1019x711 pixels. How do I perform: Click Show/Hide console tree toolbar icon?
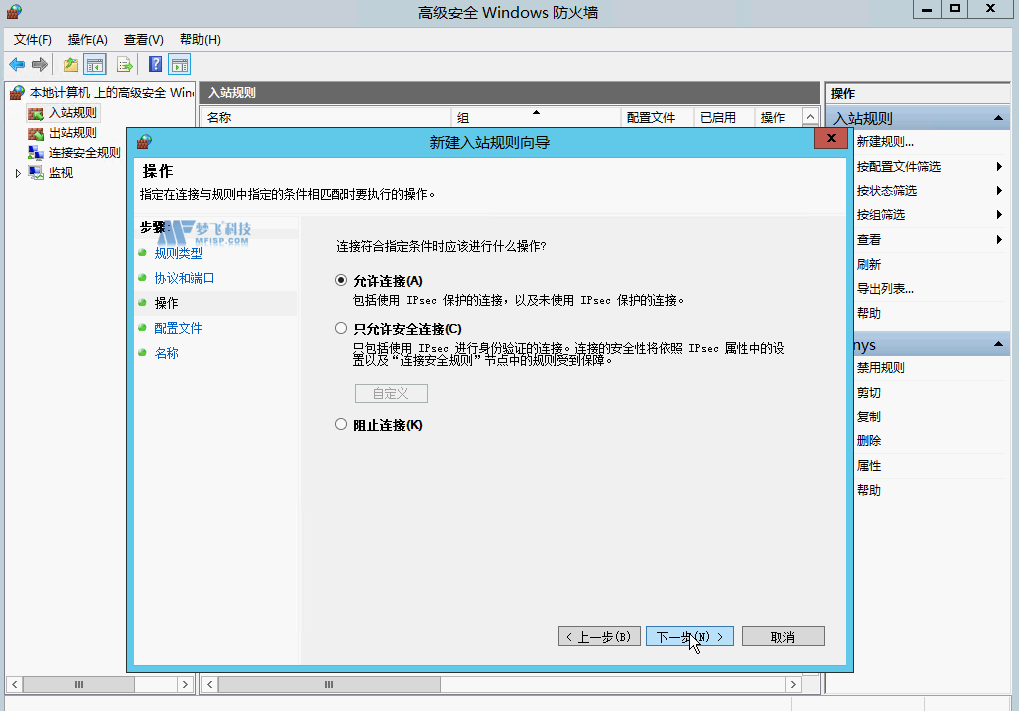(x=95, y=65)
